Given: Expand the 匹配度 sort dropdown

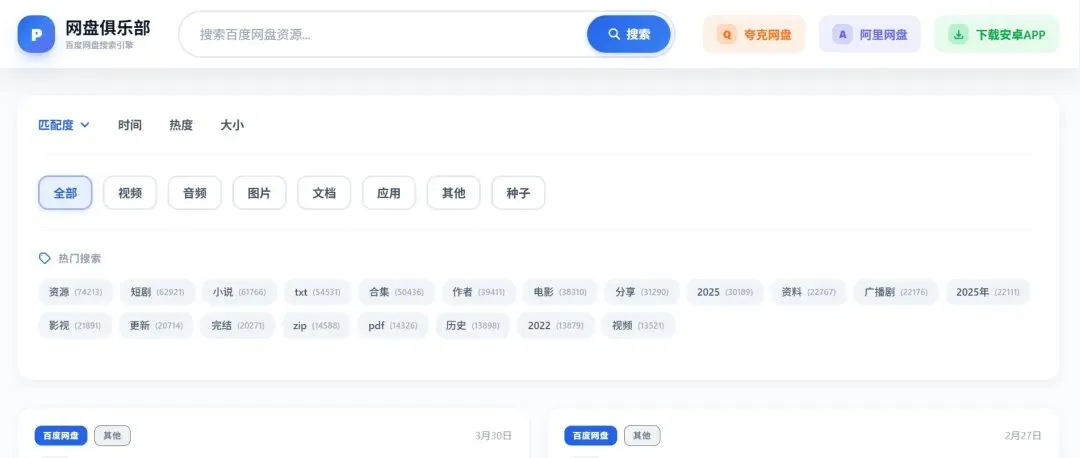Looking at the screenshot, I should [64, 125].
